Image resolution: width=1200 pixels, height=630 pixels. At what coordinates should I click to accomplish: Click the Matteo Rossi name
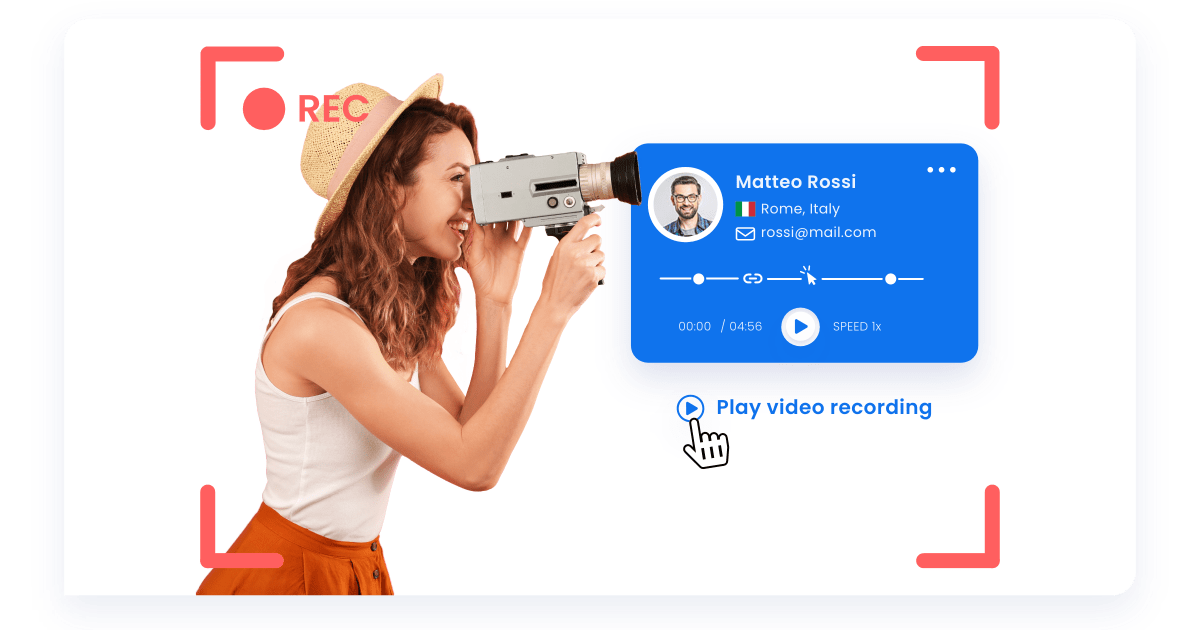point(796,182)
